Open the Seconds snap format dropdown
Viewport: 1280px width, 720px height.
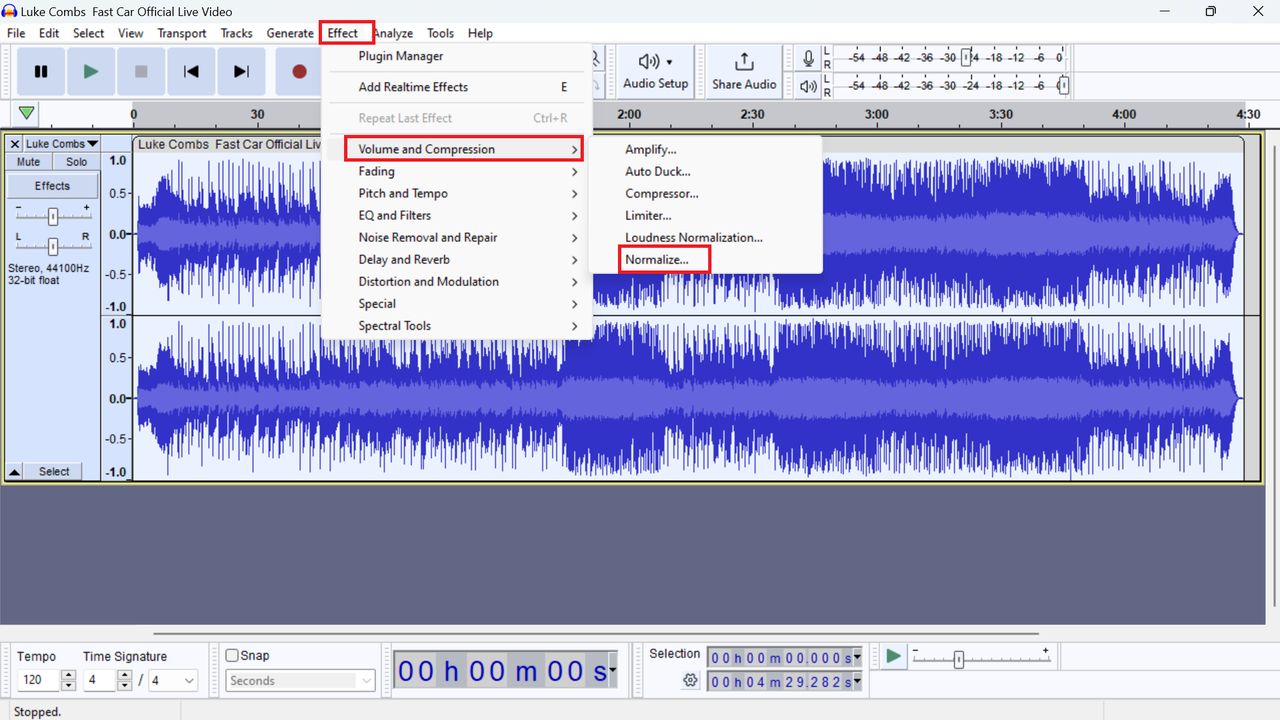pos(300,680)
